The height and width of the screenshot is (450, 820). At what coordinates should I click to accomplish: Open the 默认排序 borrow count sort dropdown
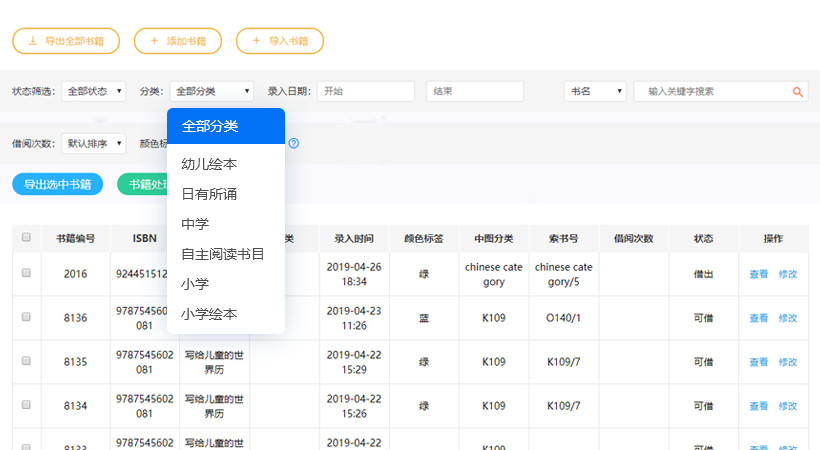[x=94, y=143]
